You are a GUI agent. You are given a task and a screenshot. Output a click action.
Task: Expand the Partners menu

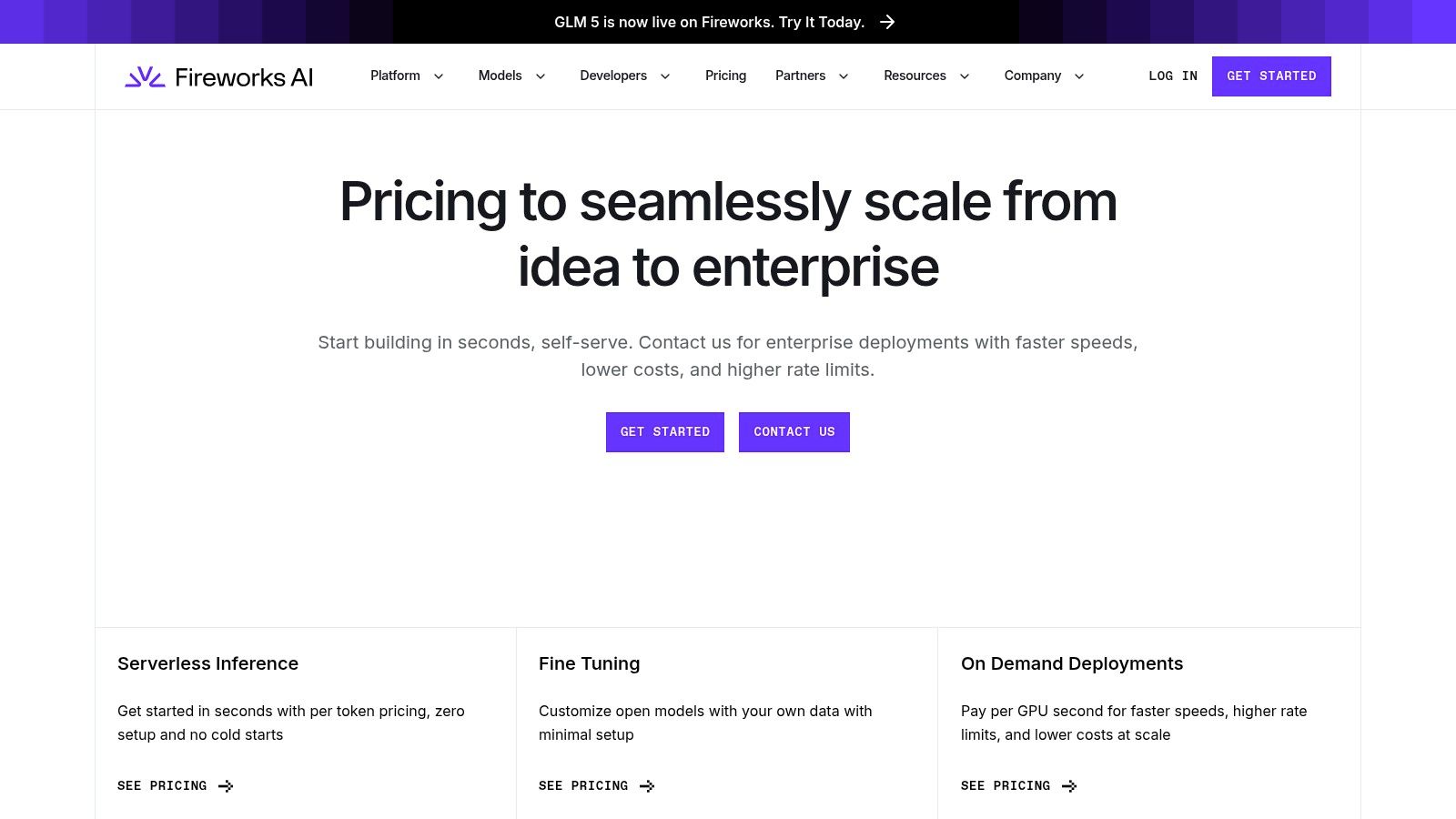[811, 76]
